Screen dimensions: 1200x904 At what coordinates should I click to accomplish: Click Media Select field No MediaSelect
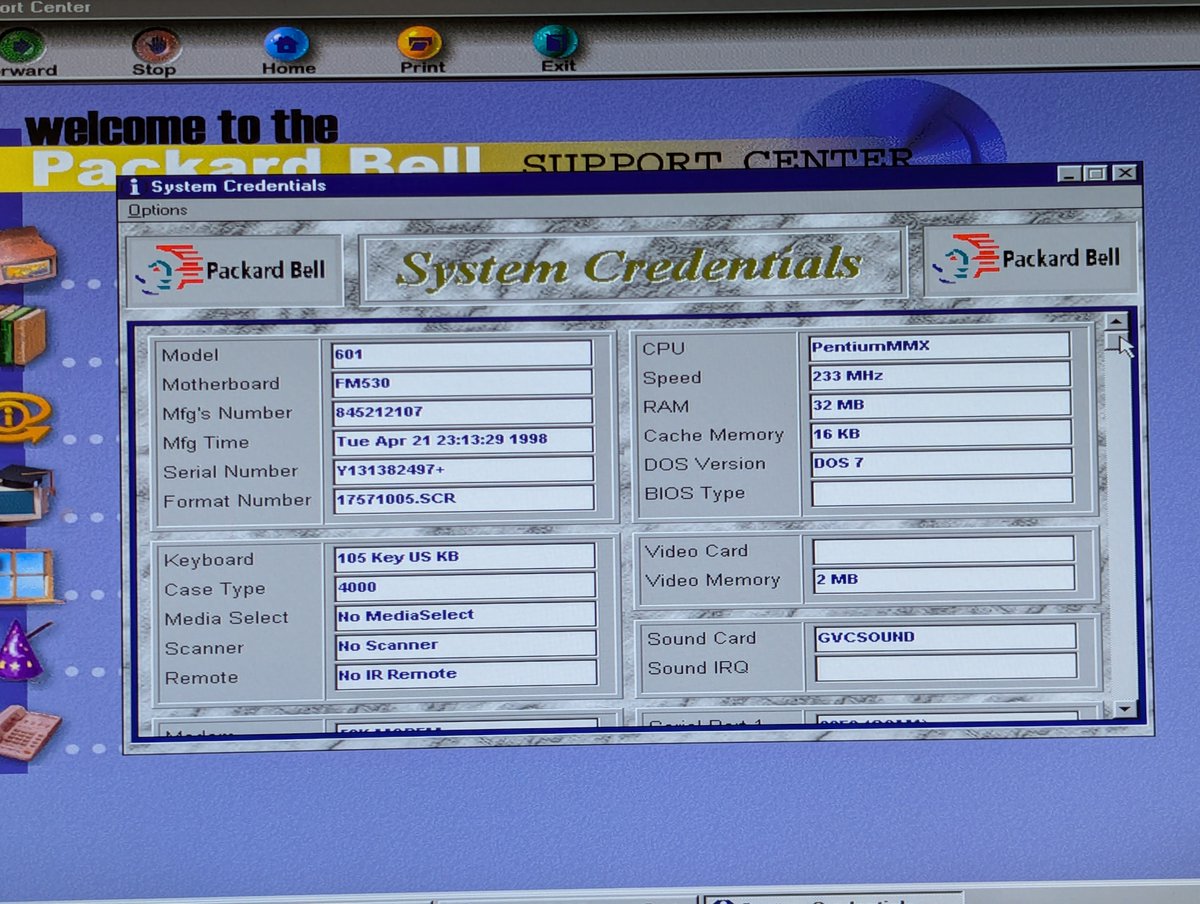[466, 615]
